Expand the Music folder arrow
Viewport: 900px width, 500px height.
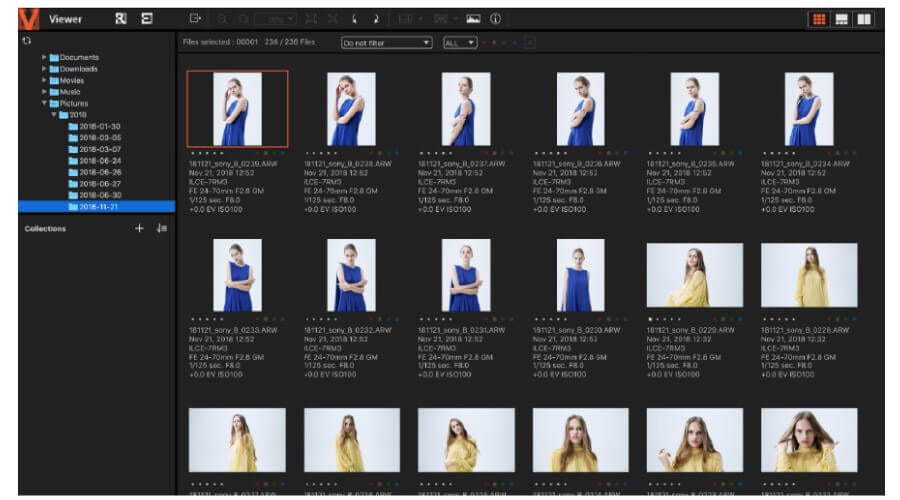44,91
